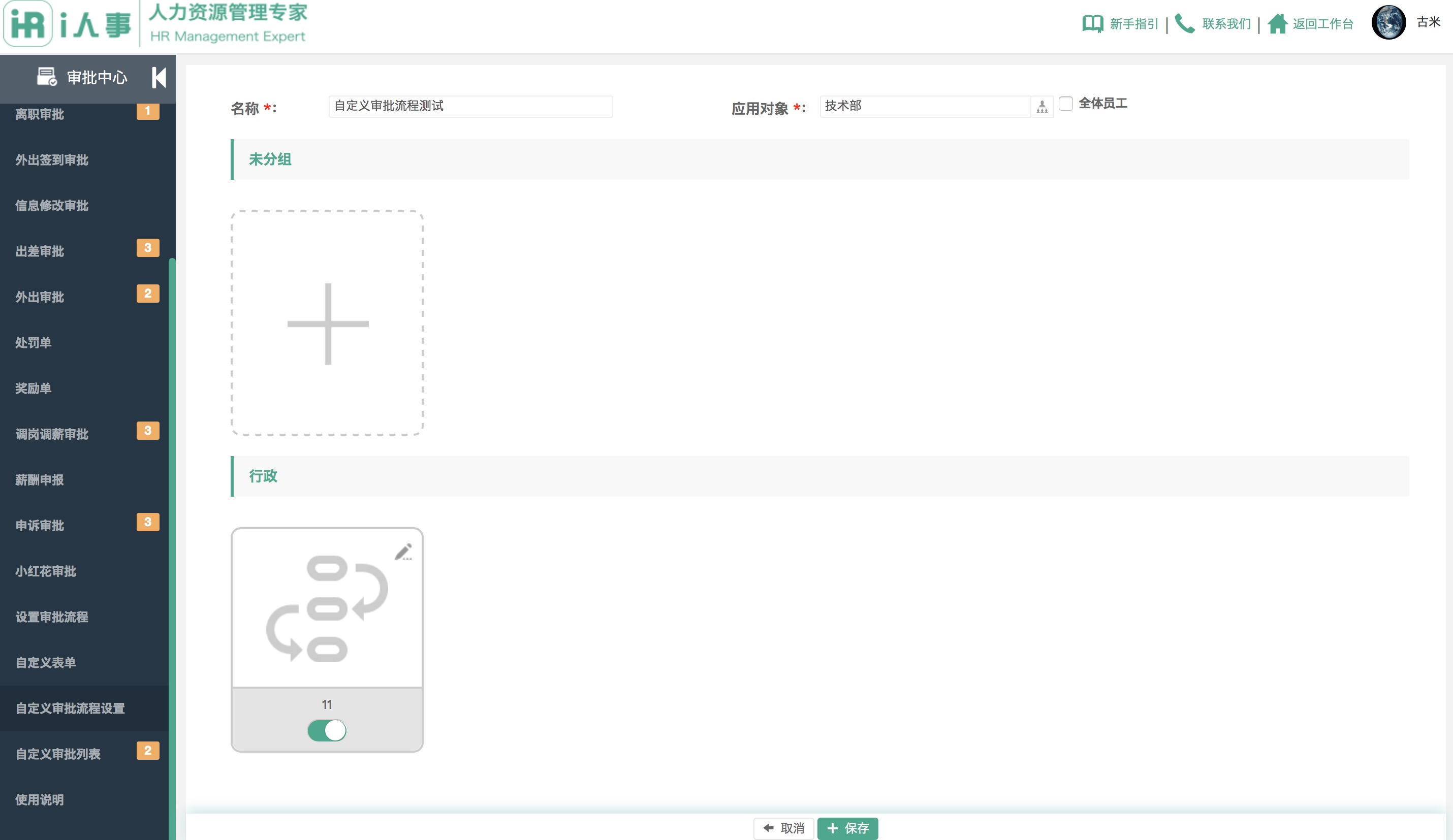Click the 审批中心 header icon
The width and height of the screenshot is (1453, 840).
(x=47, y=77)
